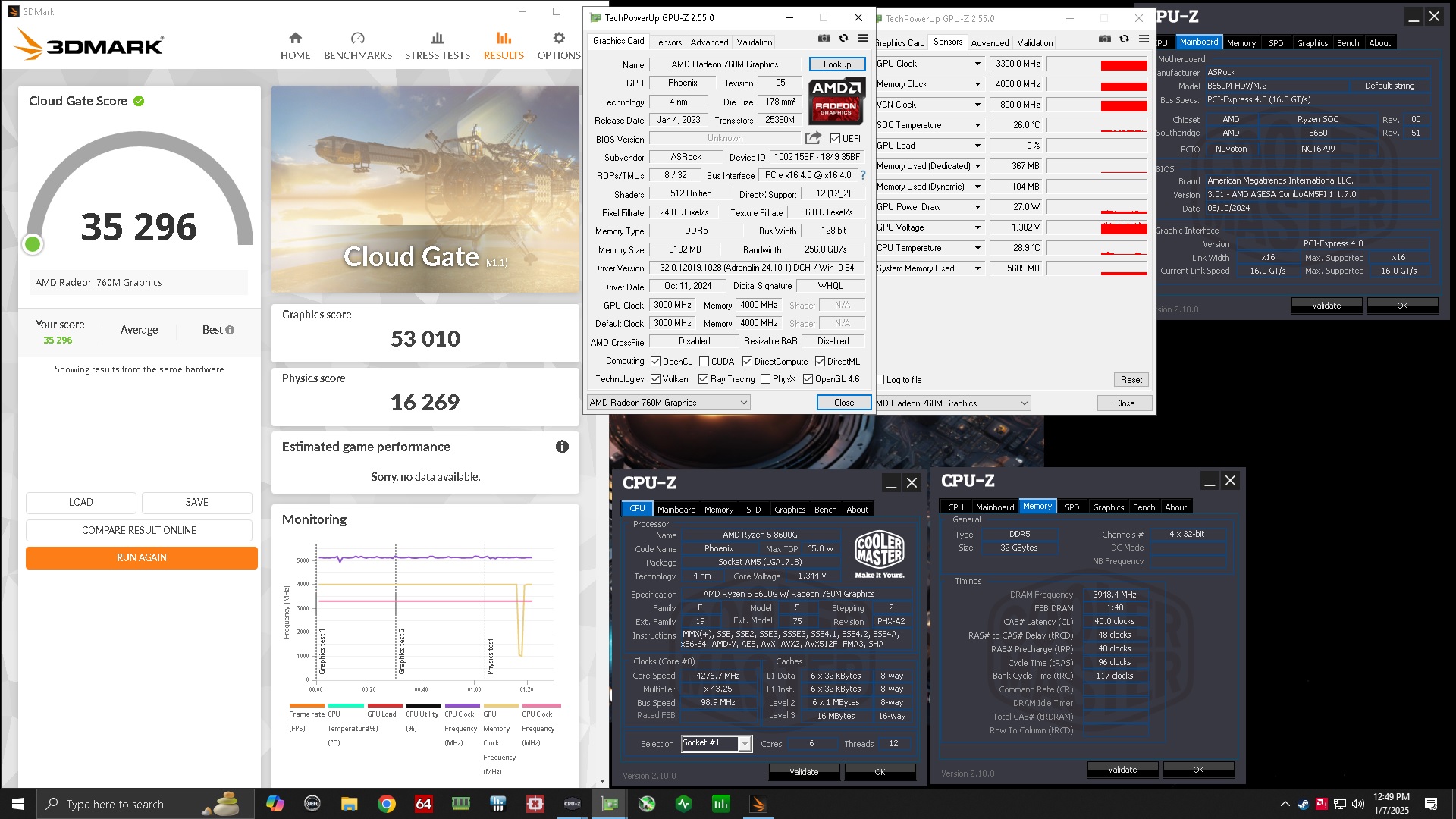Click Reset in GPU-Z Sensors window

click(1131, 380)
